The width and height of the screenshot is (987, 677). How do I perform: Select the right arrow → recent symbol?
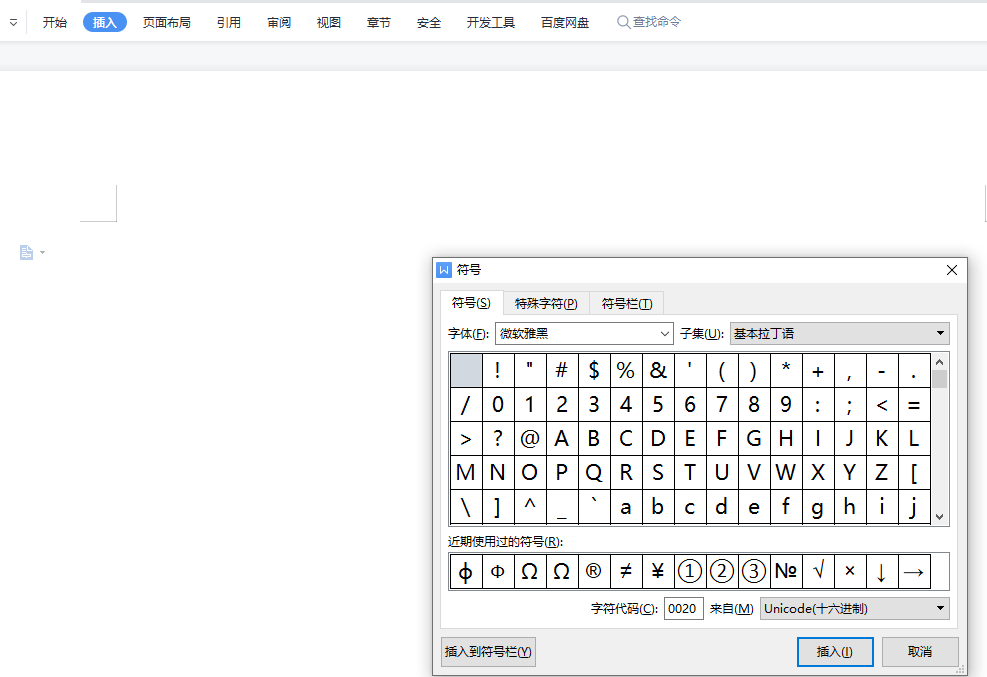coord(913,571)
